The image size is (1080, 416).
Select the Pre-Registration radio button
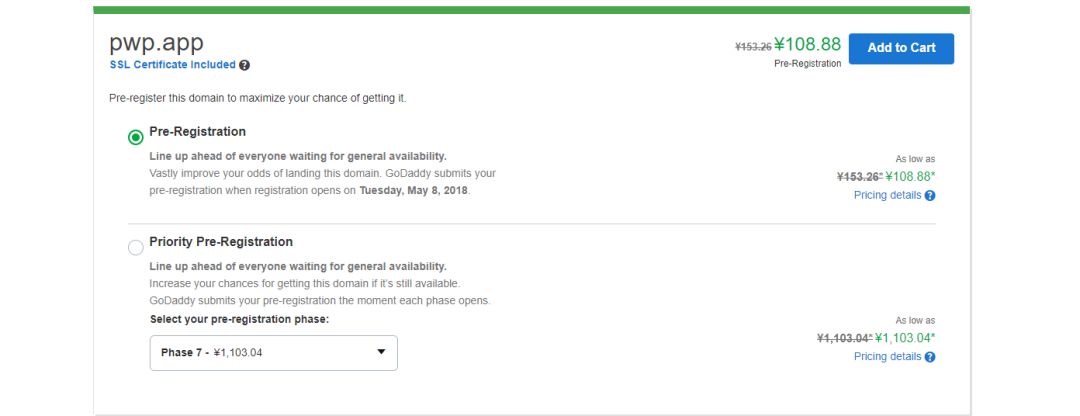pos(136,137)
